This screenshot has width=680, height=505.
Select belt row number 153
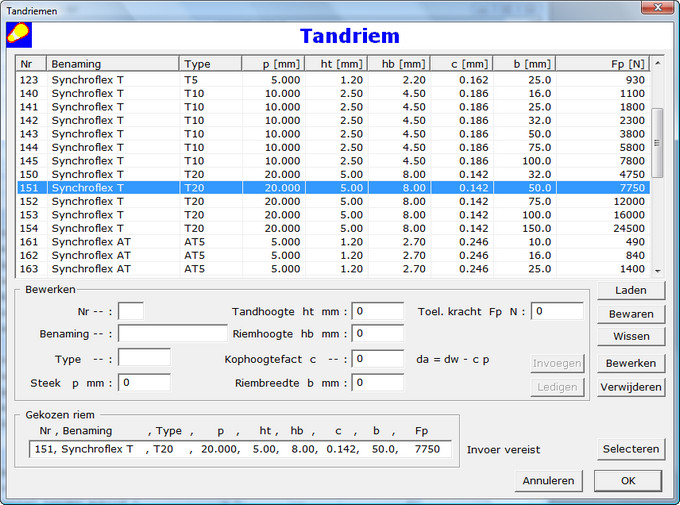point(333,215)
